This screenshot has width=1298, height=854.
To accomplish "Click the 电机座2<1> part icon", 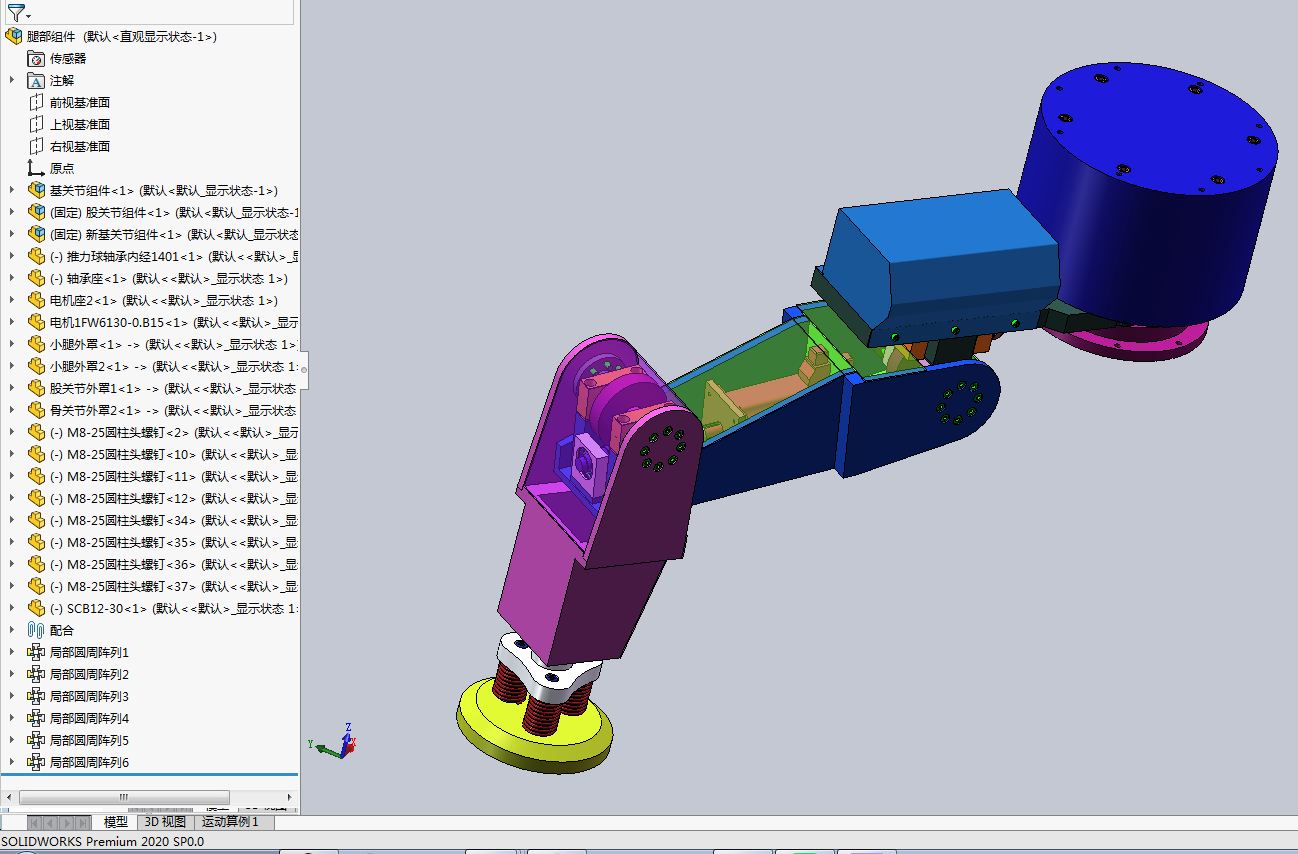I will tap(36, 300).
